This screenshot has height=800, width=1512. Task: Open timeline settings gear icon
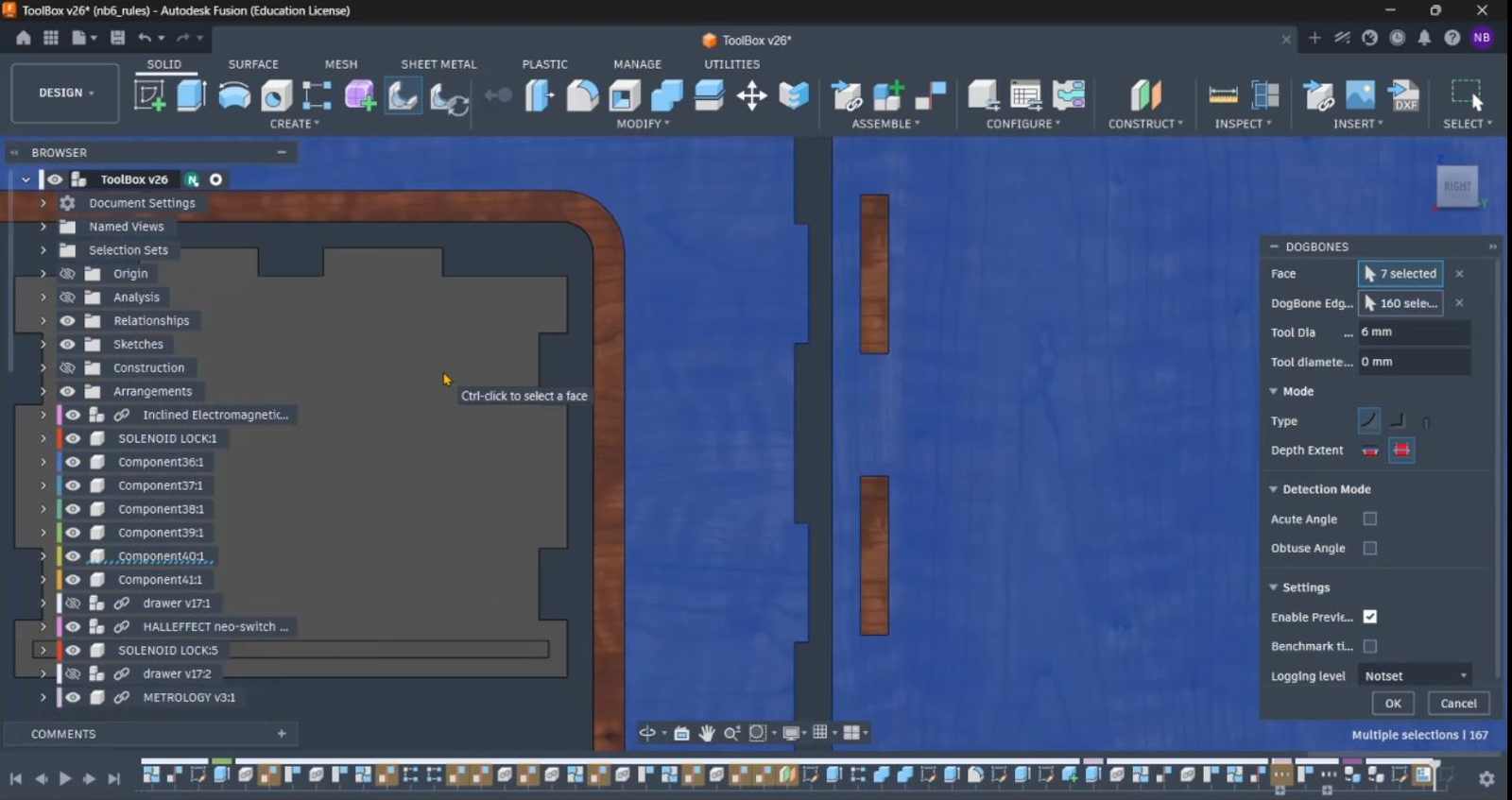click(1486, 778)
